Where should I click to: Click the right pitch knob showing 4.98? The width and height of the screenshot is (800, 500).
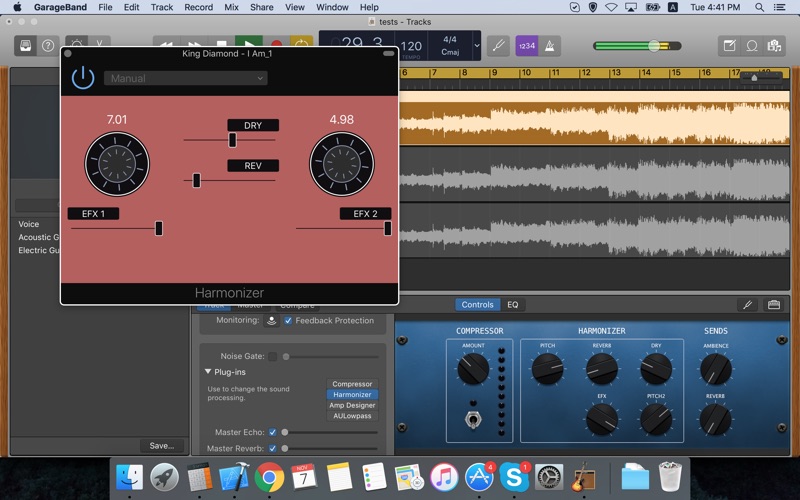point(342,164)
